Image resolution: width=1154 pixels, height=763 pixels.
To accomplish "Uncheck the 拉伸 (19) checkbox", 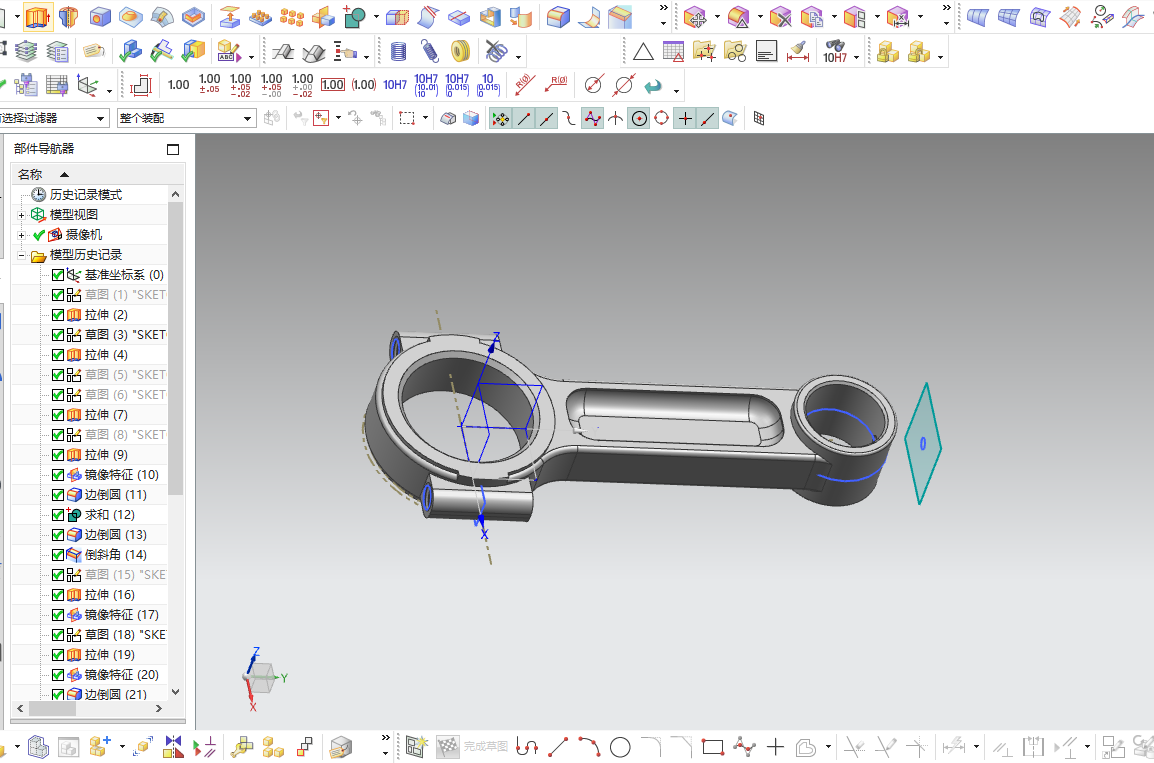I will point(58,655).
